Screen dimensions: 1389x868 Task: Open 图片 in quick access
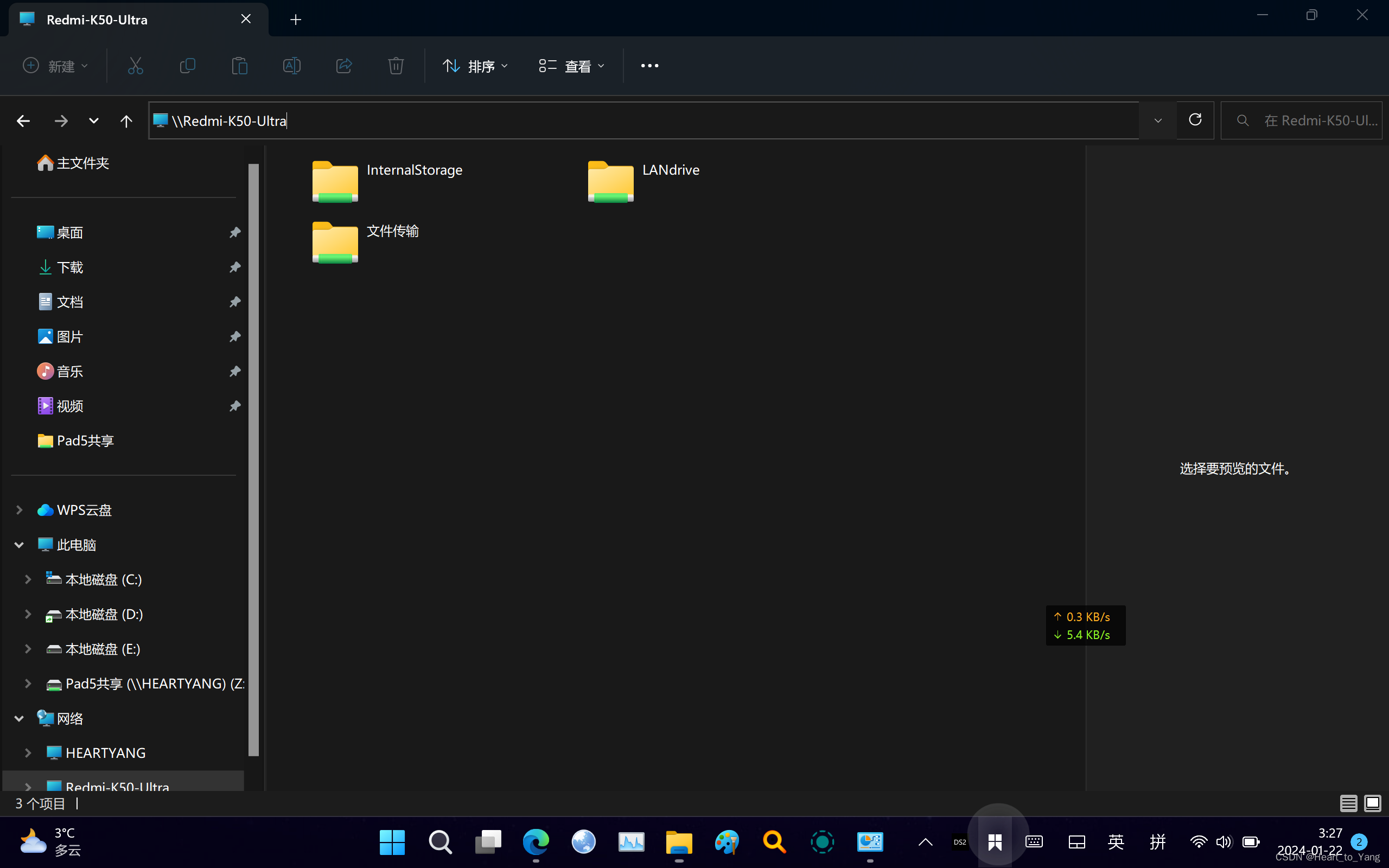(x=60, y=336)
